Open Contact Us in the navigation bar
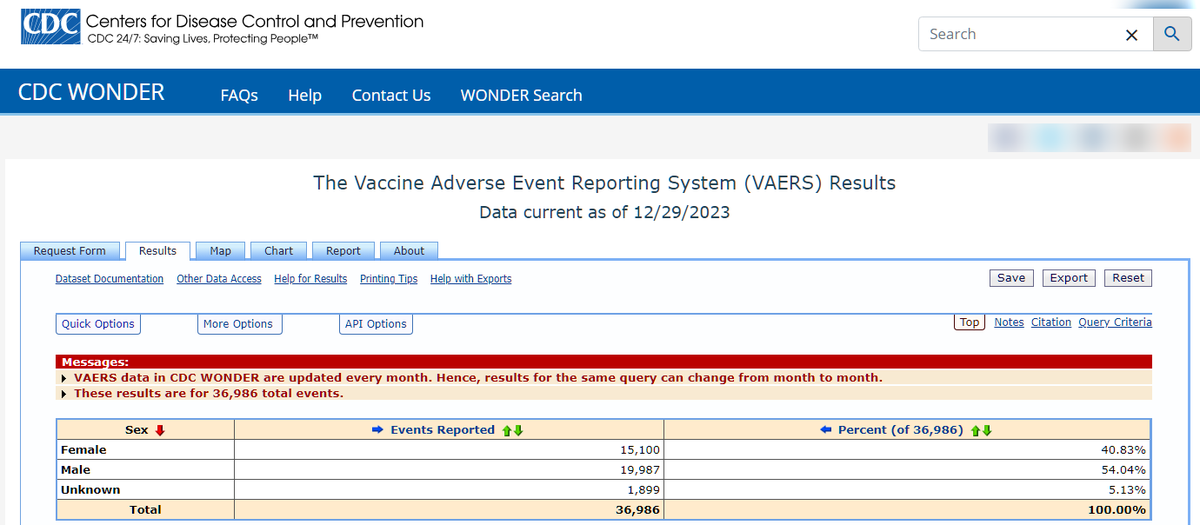 pyautogui.click(x=391, y=95)
